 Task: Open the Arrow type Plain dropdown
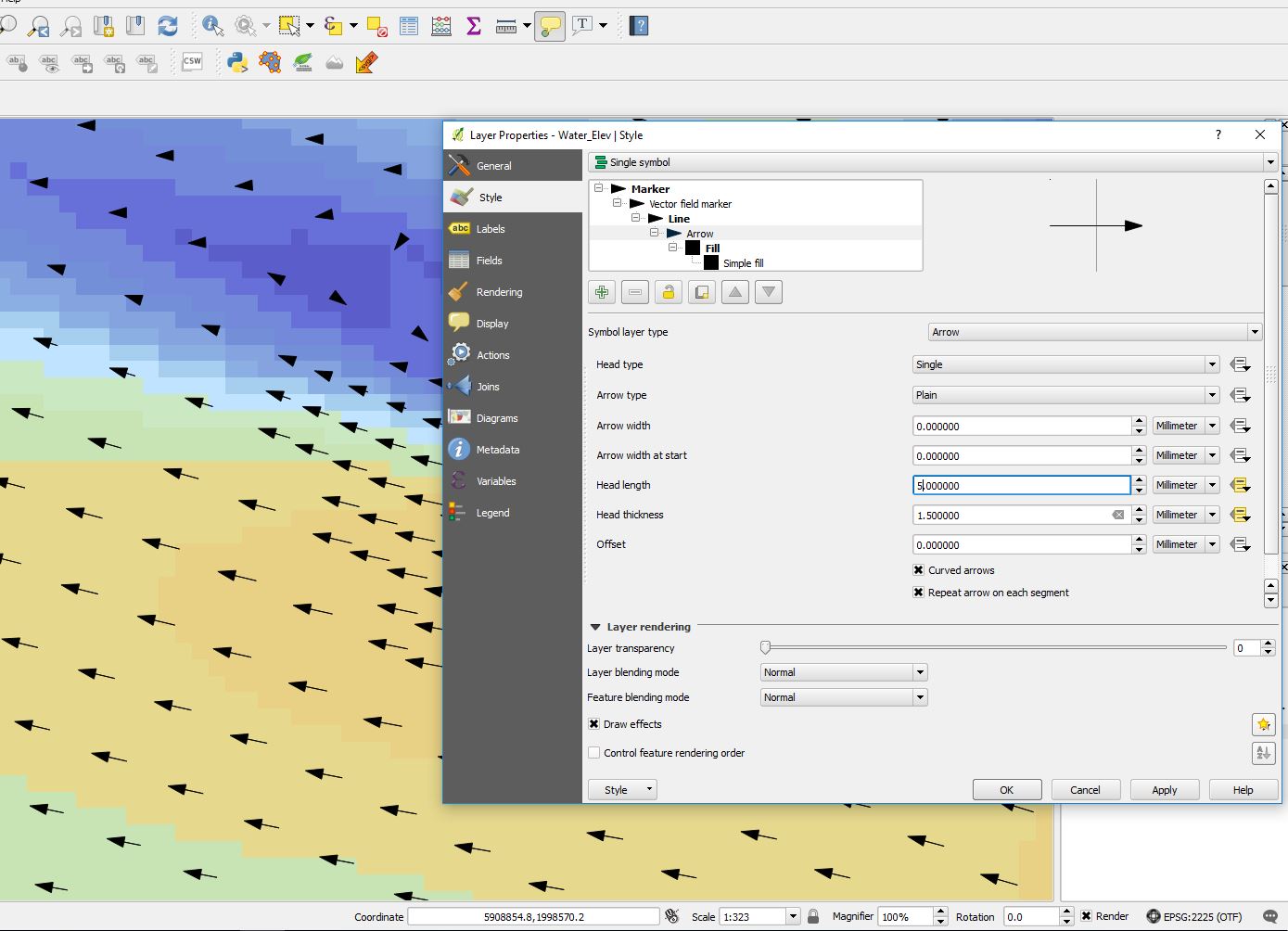coord(1065,395)
